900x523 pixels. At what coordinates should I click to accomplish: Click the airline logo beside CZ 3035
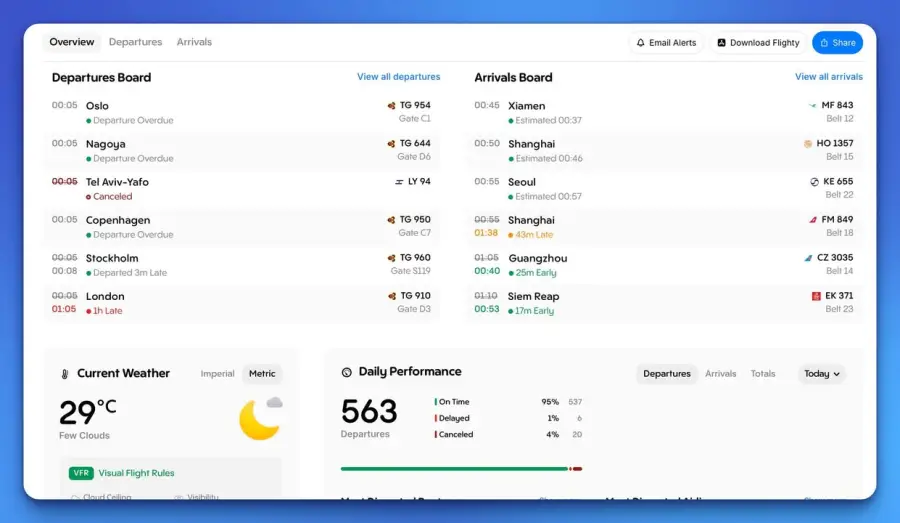click(808, 258)
